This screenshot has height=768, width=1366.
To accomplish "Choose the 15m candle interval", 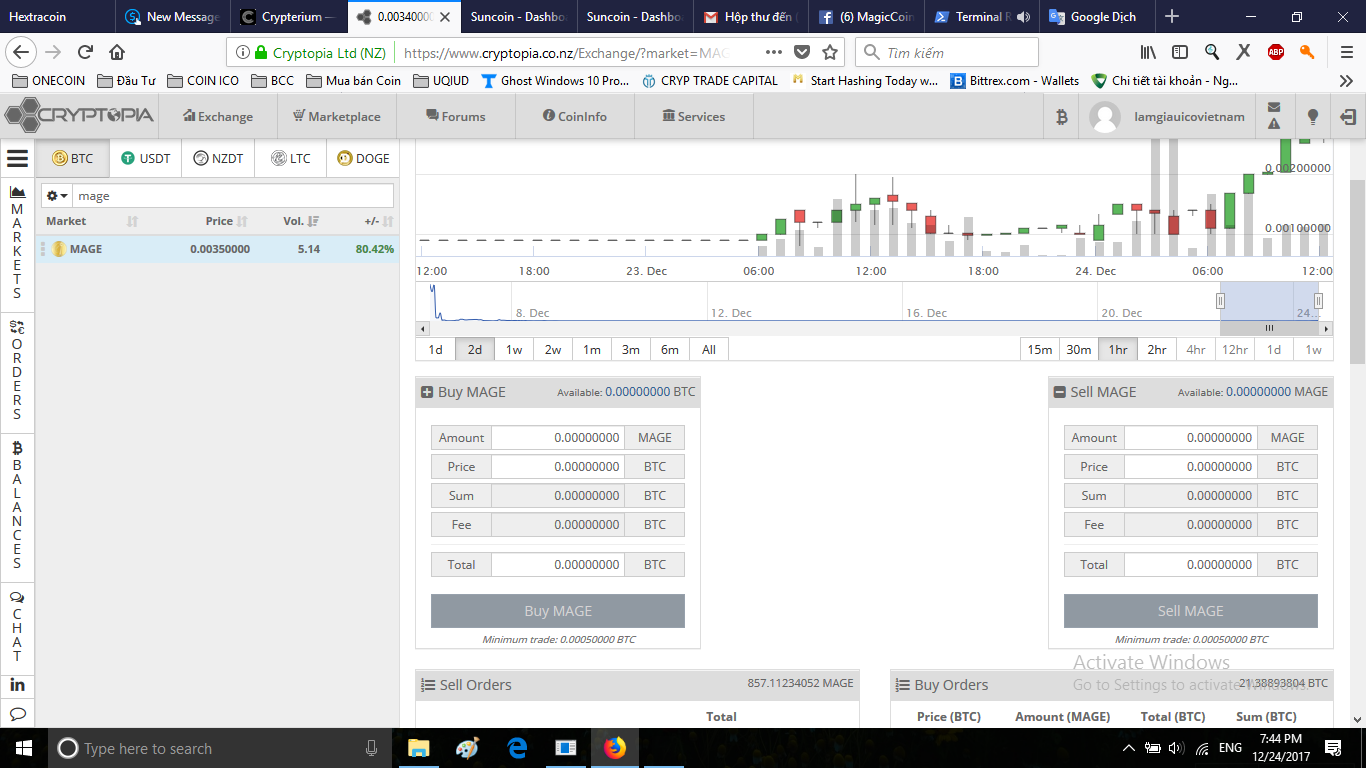I will point(1040,349).
